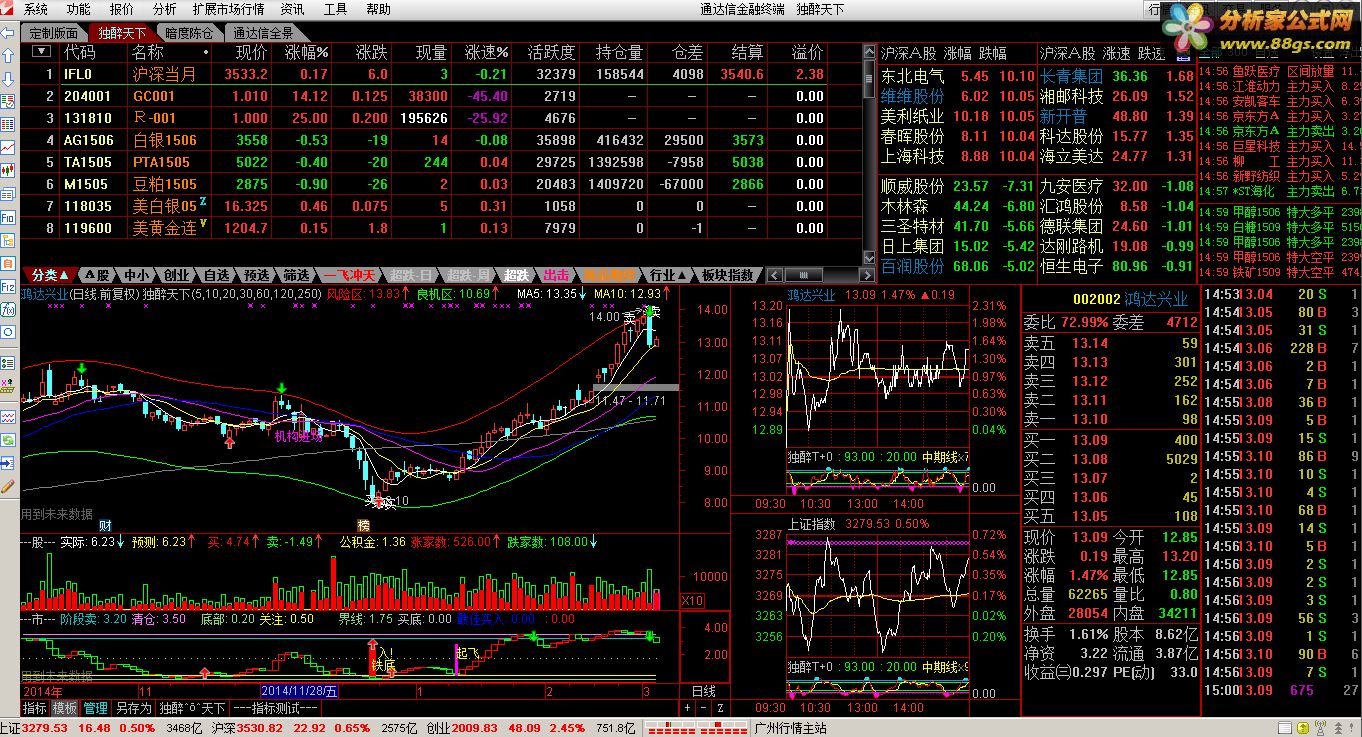Click the down arrow icon in left sidebar

coord(8,79)
